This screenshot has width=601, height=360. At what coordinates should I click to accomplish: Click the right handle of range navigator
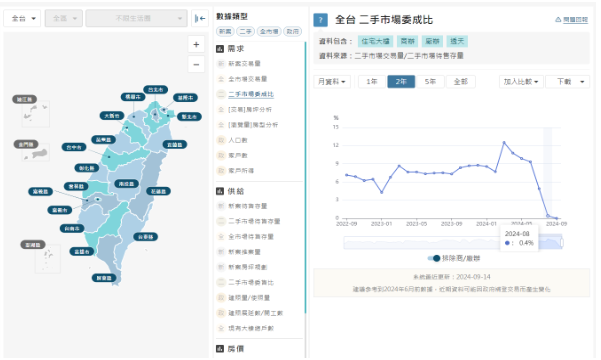[562, 243]
